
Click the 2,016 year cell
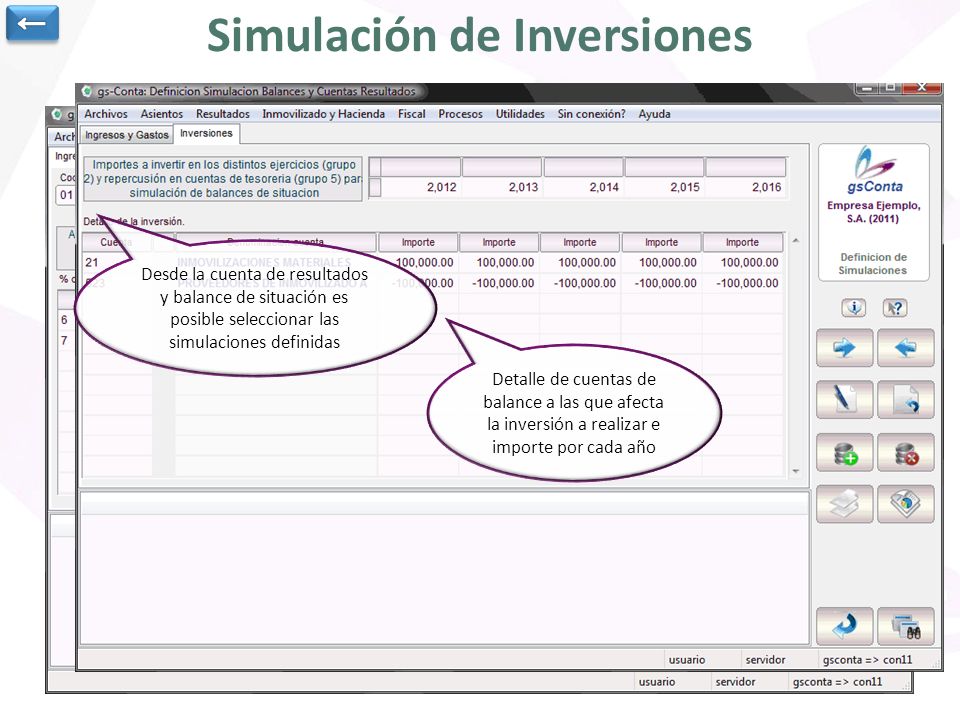(x=746, y=187)
